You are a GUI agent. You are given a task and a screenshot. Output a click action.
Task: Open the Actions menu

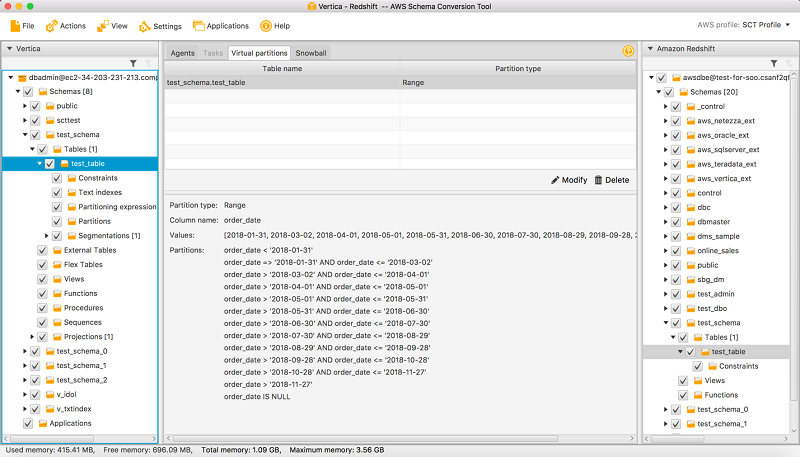click(66, 26)
